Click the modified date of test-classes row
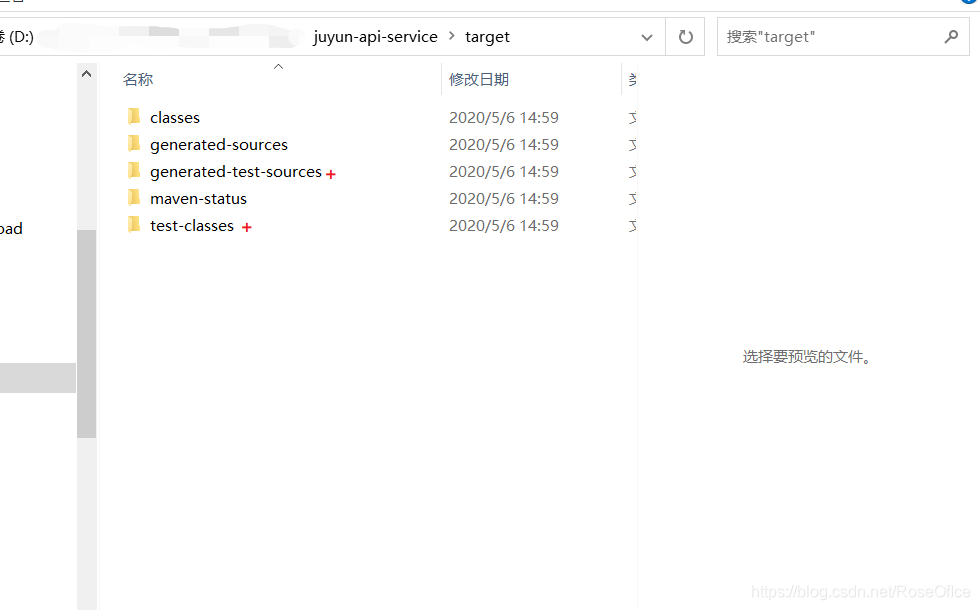Image resolution: width=980 pixels, height=610 pixels. pyautogui.click(x=504, y=226)
